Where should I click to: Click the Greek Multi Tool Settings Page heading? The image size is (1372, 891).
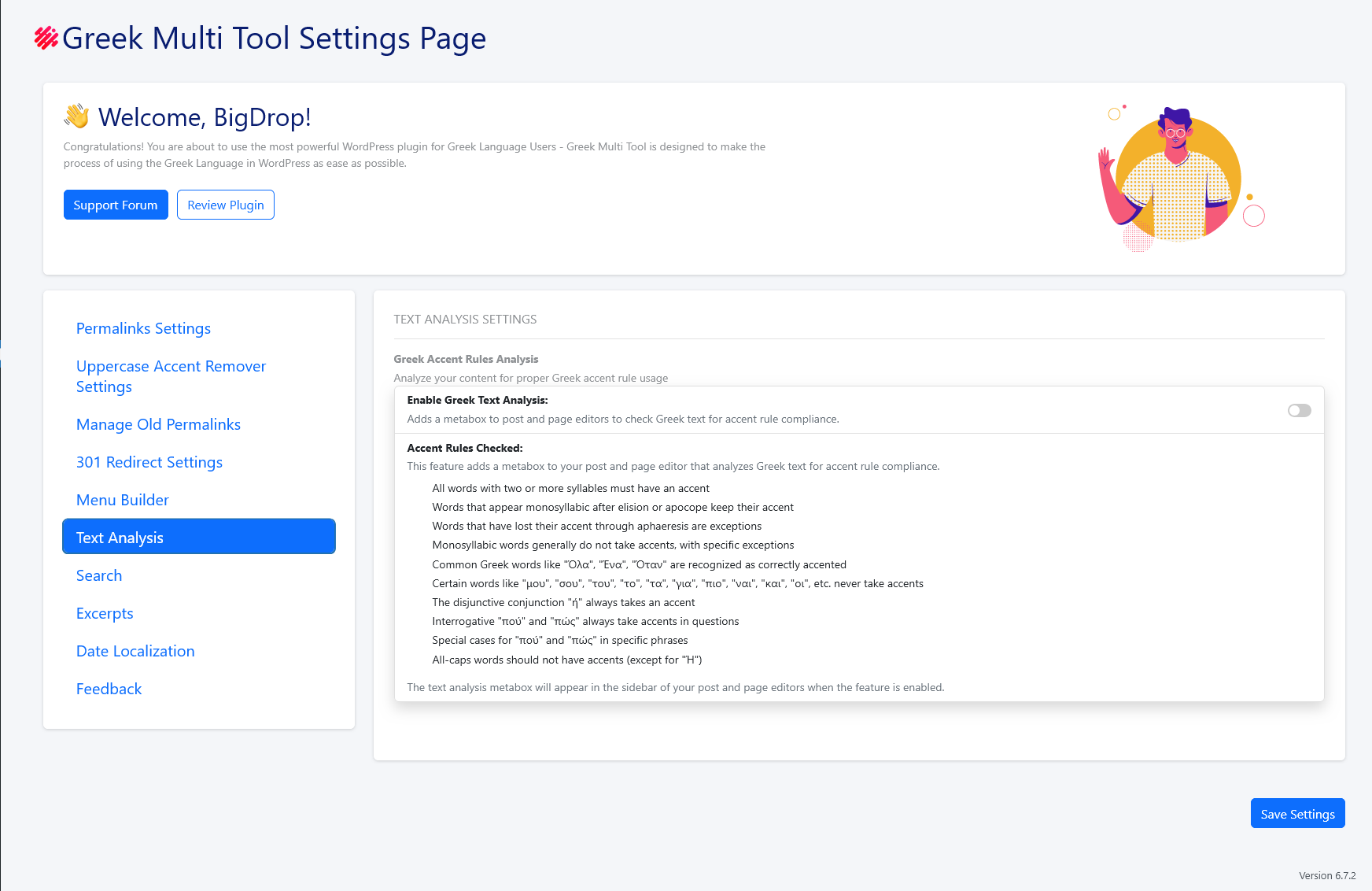[x=274, y=38]
